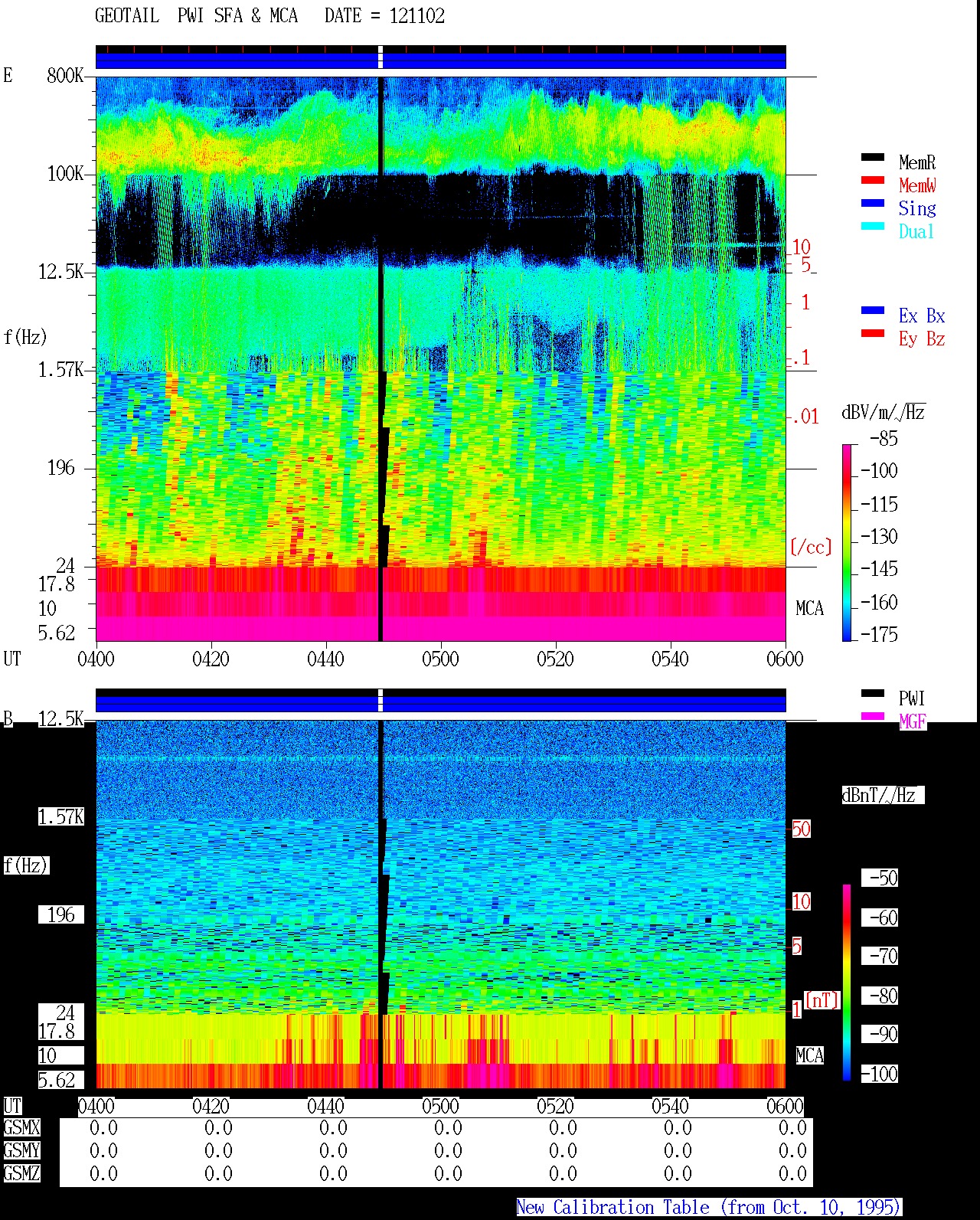This screenshot has width=980, height=1220.
Task: Click the blue mode bar above E panel
Action: click(x=440, y=61)
